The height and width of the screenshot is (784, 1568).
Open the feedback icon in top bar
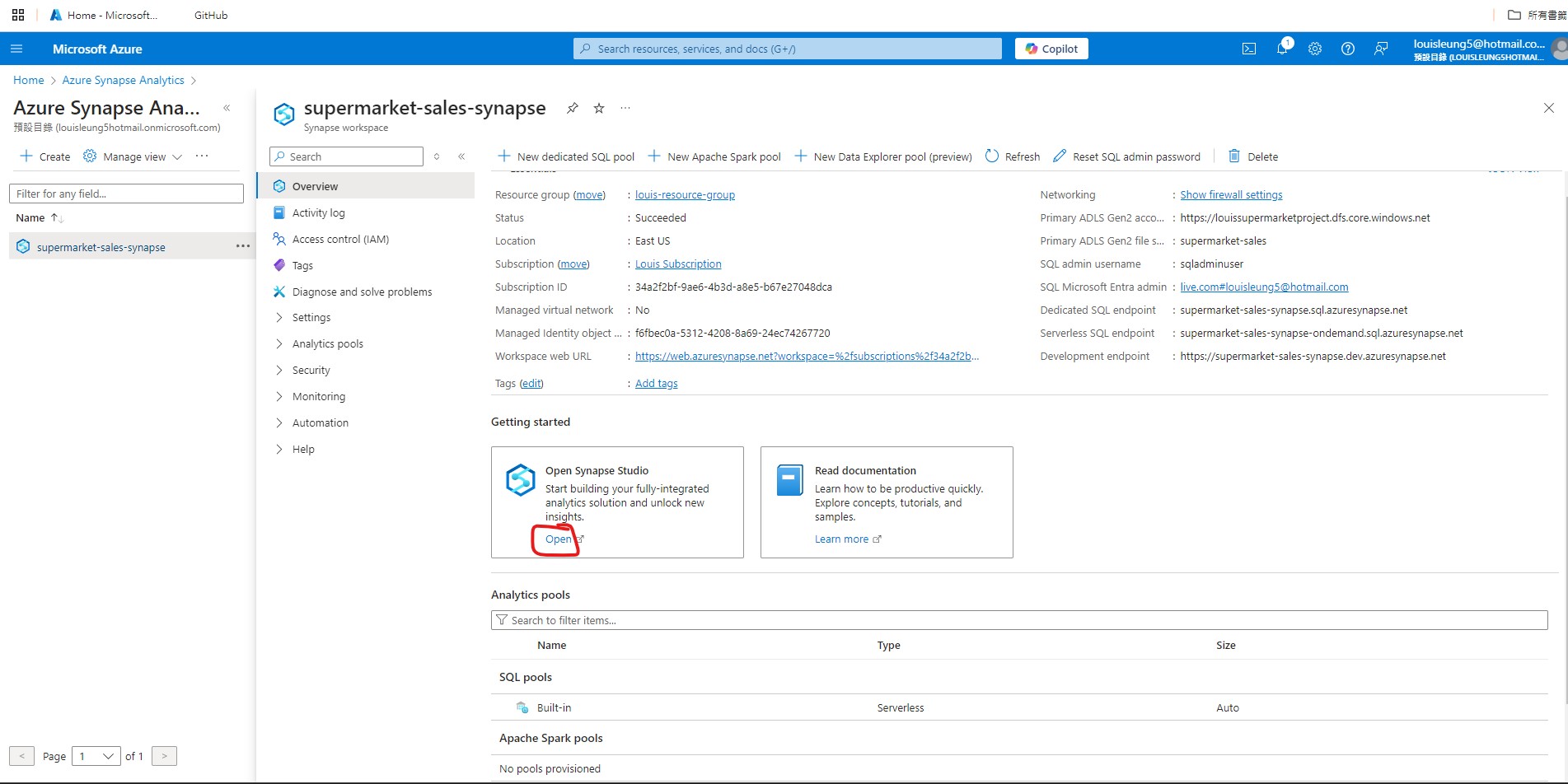point(1381,49)
